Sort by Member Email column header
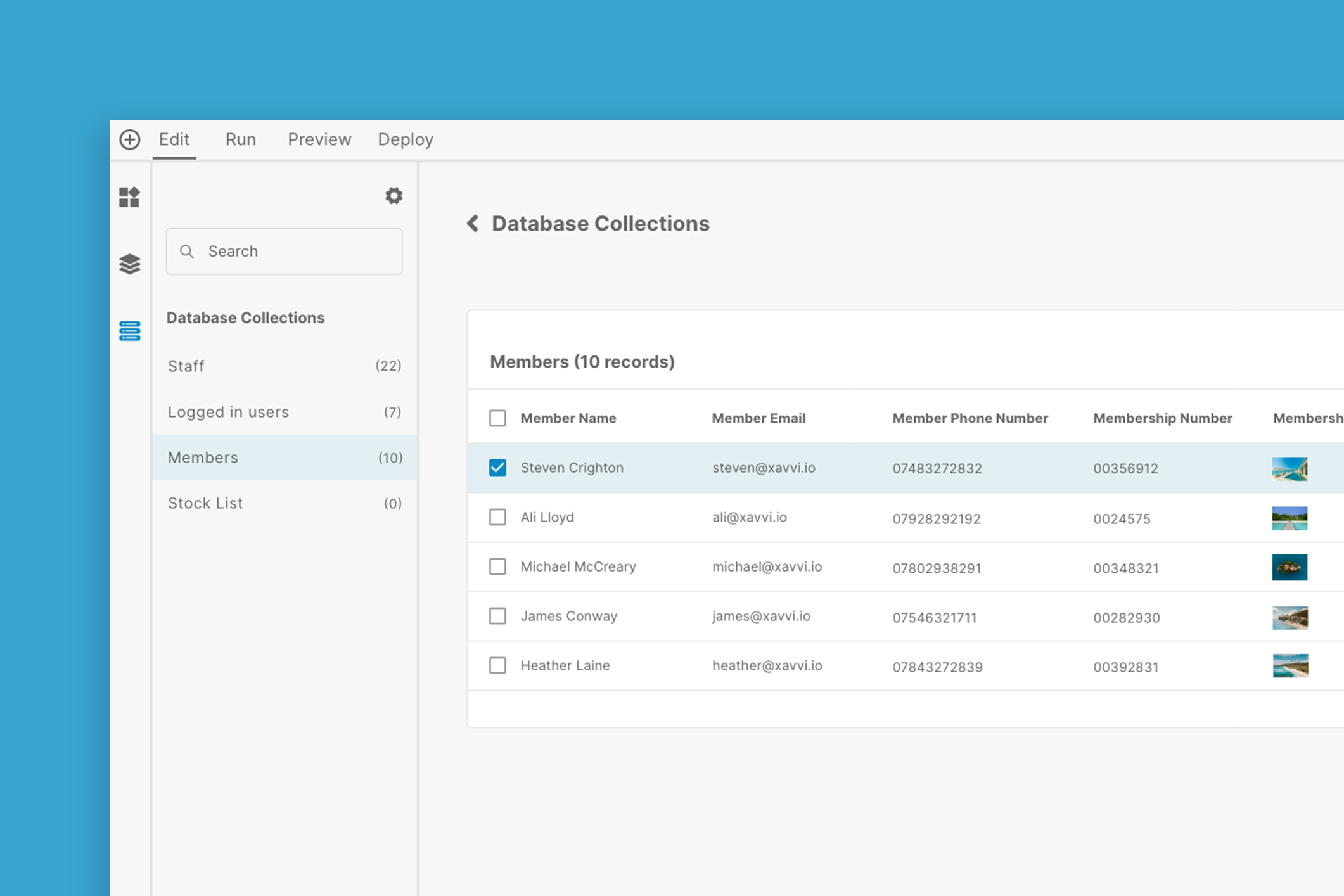Screen dimensions: 1344x896 pos(758,418)
